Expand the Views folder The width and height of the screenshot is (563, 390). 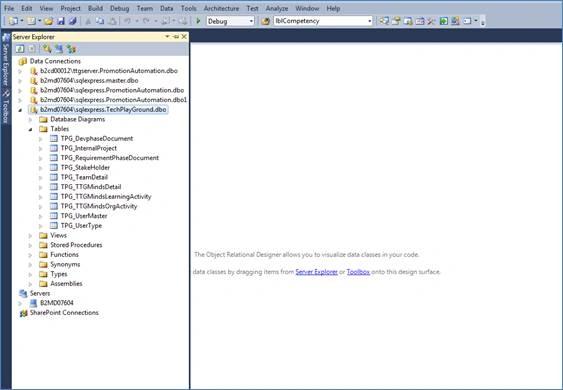click(x=31, y=236)
